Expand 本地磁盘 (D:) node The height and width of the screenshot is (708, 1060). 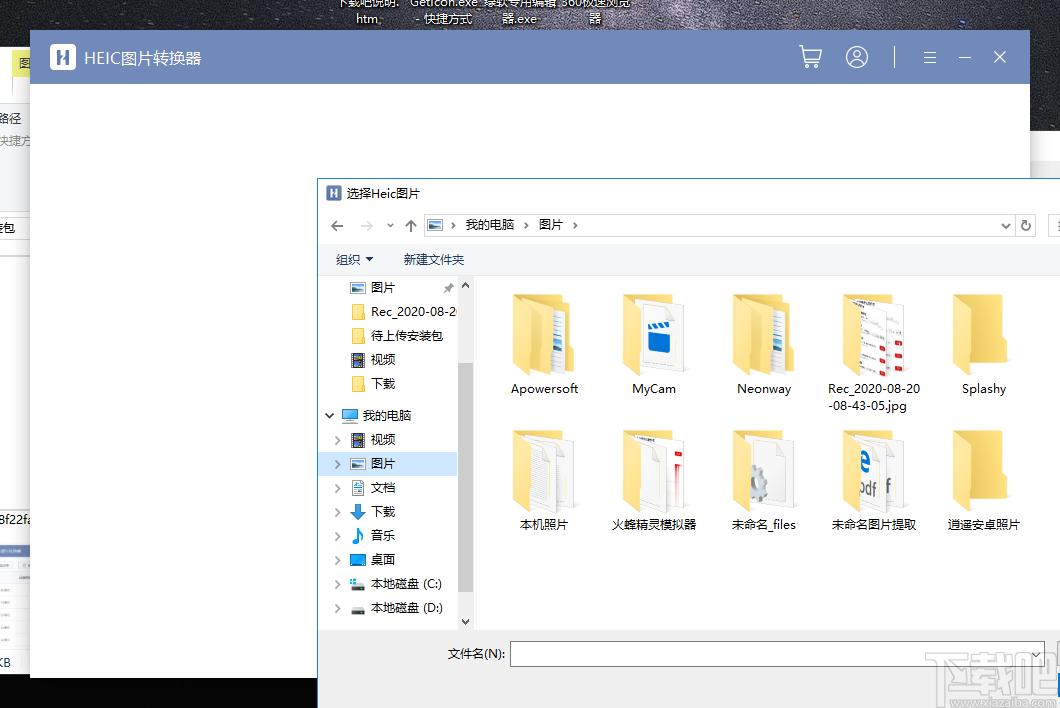point(337,608)
